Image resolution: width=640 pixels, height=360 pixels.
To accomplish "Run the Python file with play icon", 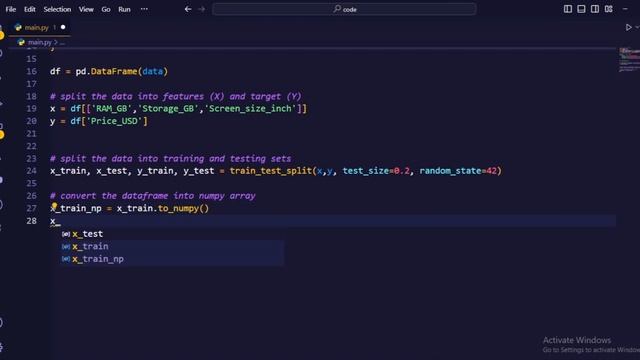I will pos(629,27).
